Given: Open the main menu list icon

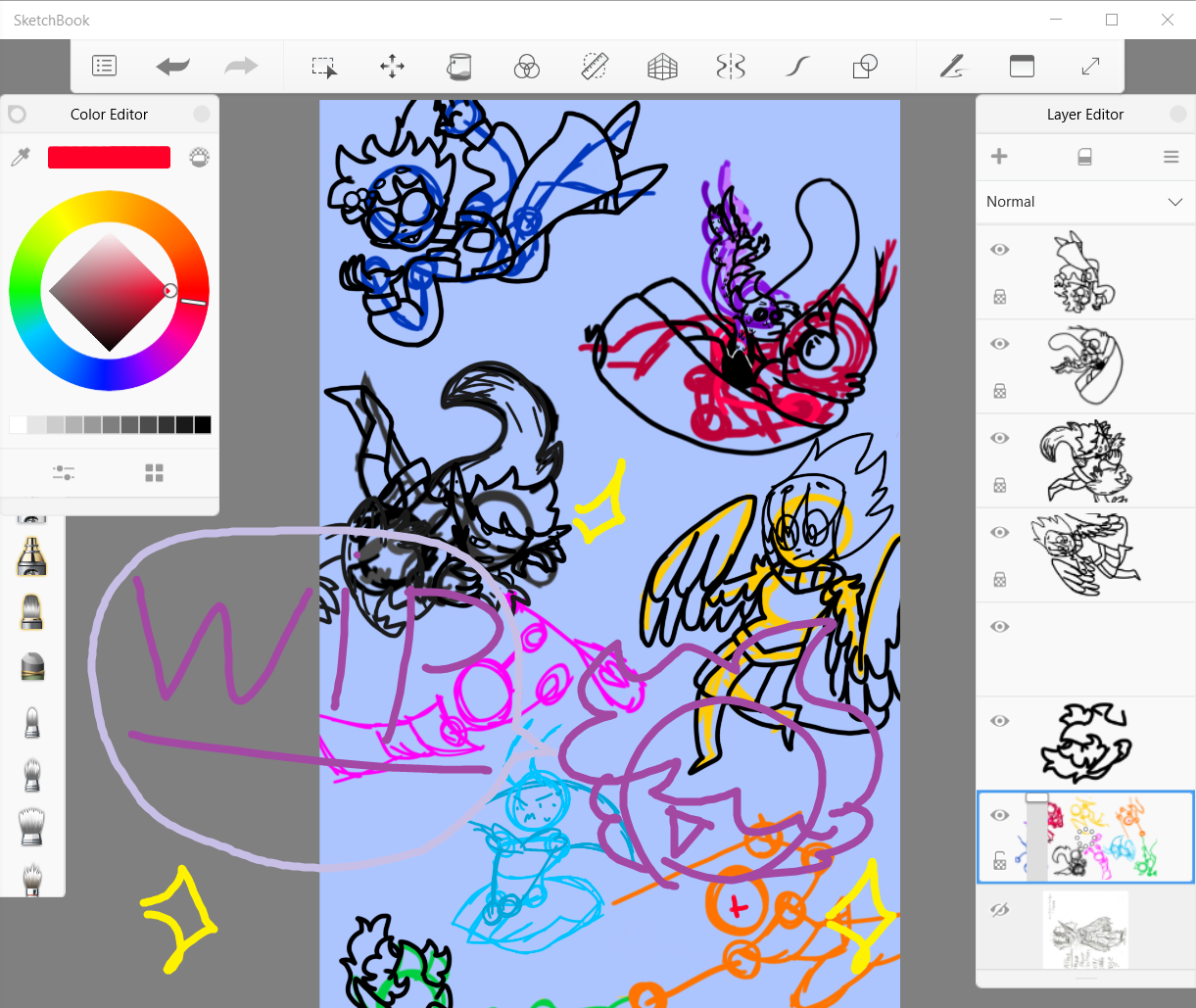Looking at the screenshot, I should tap(104, 66).
